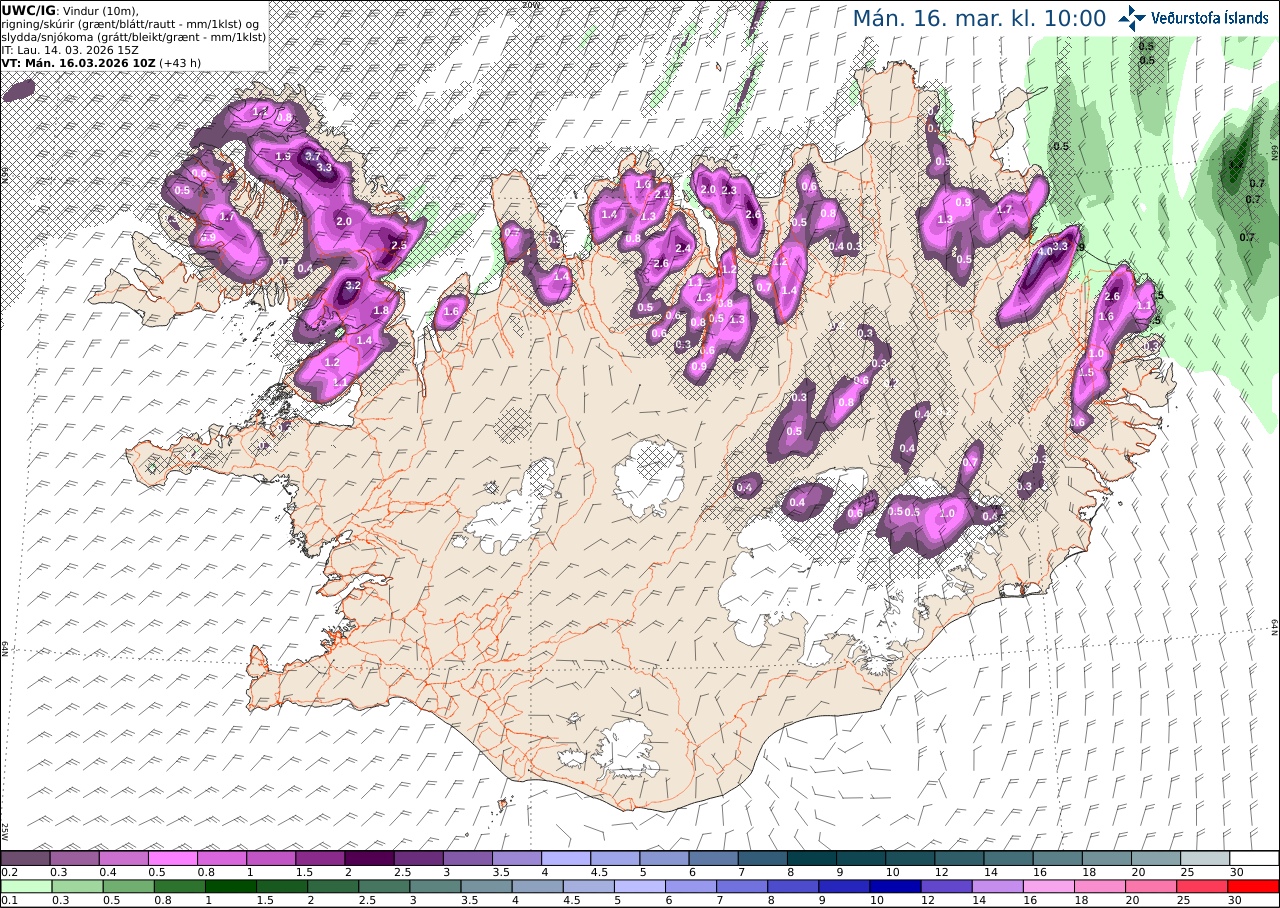The width and height of the screenshot is (1280, 908).
Task: Click the 2 darkest purple snow scale swatch
Action: click(x=369, y=858)
